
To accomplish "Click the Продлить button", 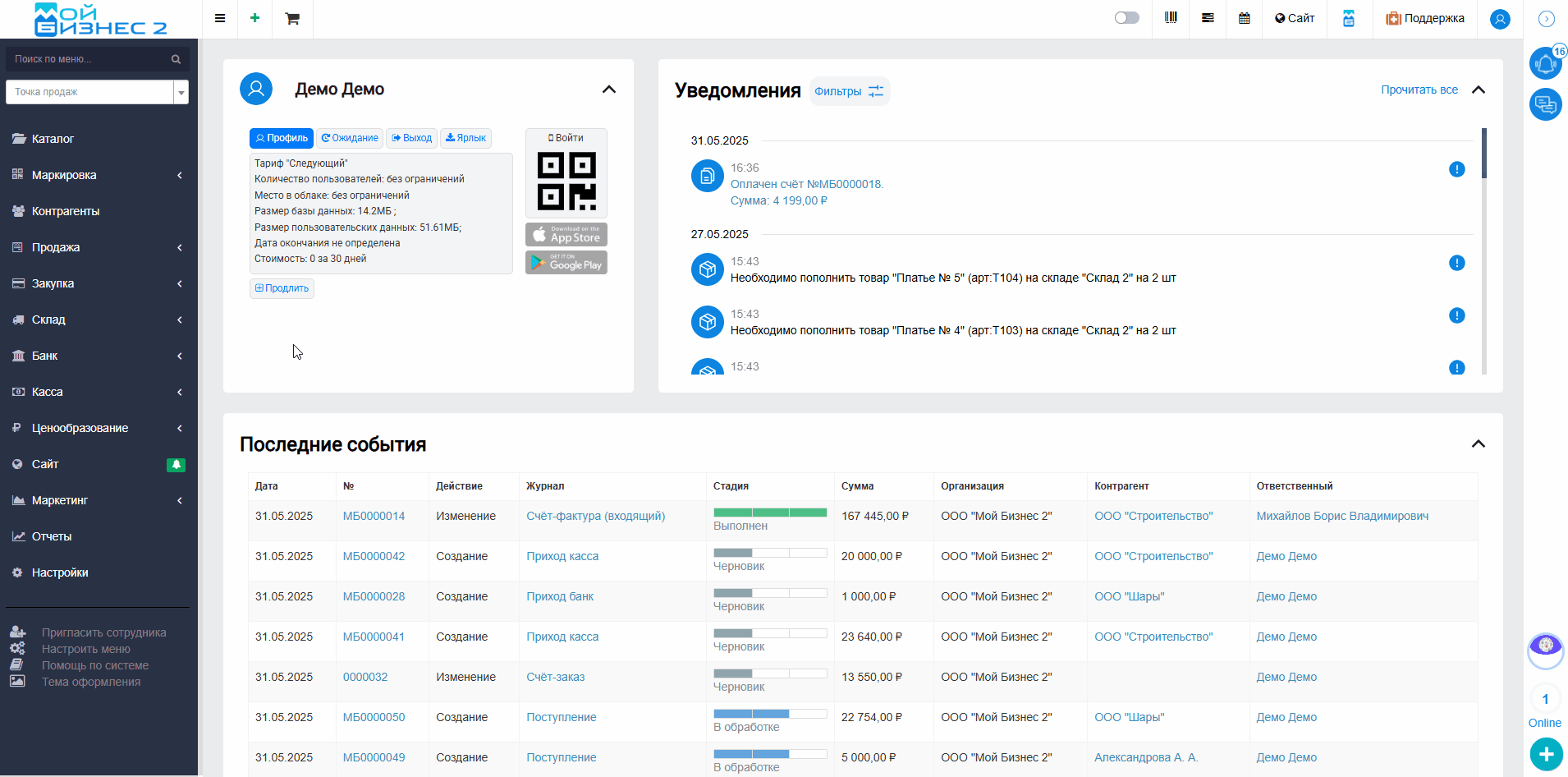I will pyautogui.click(x=282, y=288).
